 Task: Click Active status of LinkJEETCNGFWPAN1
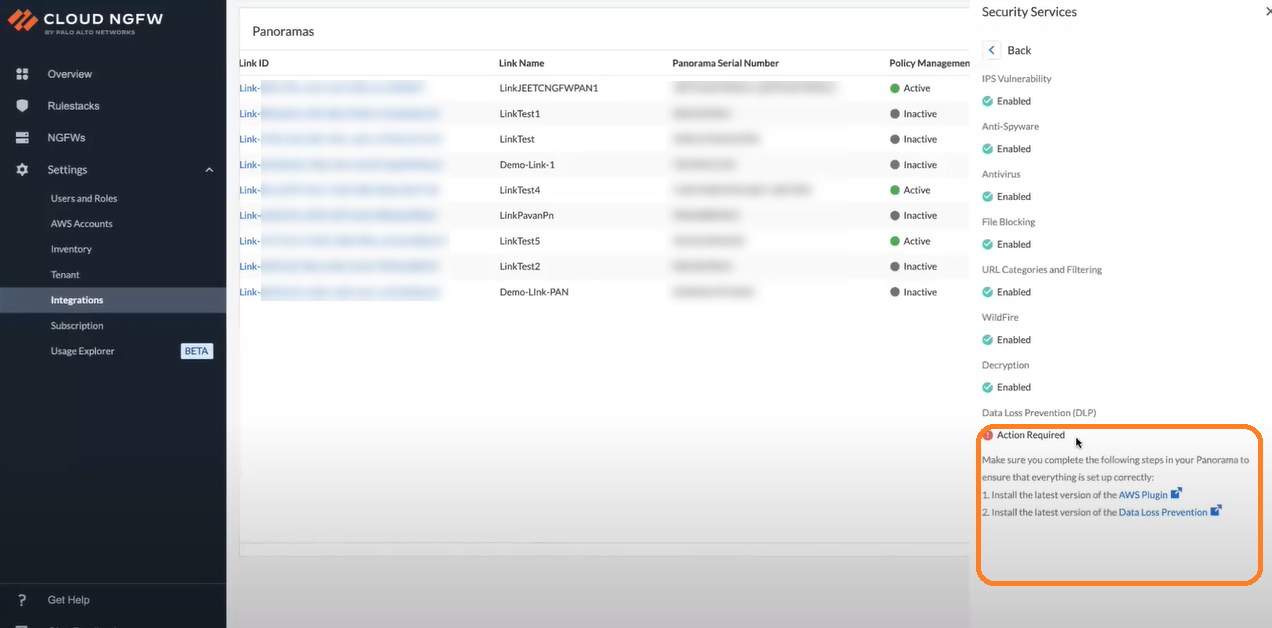[910, 88]
